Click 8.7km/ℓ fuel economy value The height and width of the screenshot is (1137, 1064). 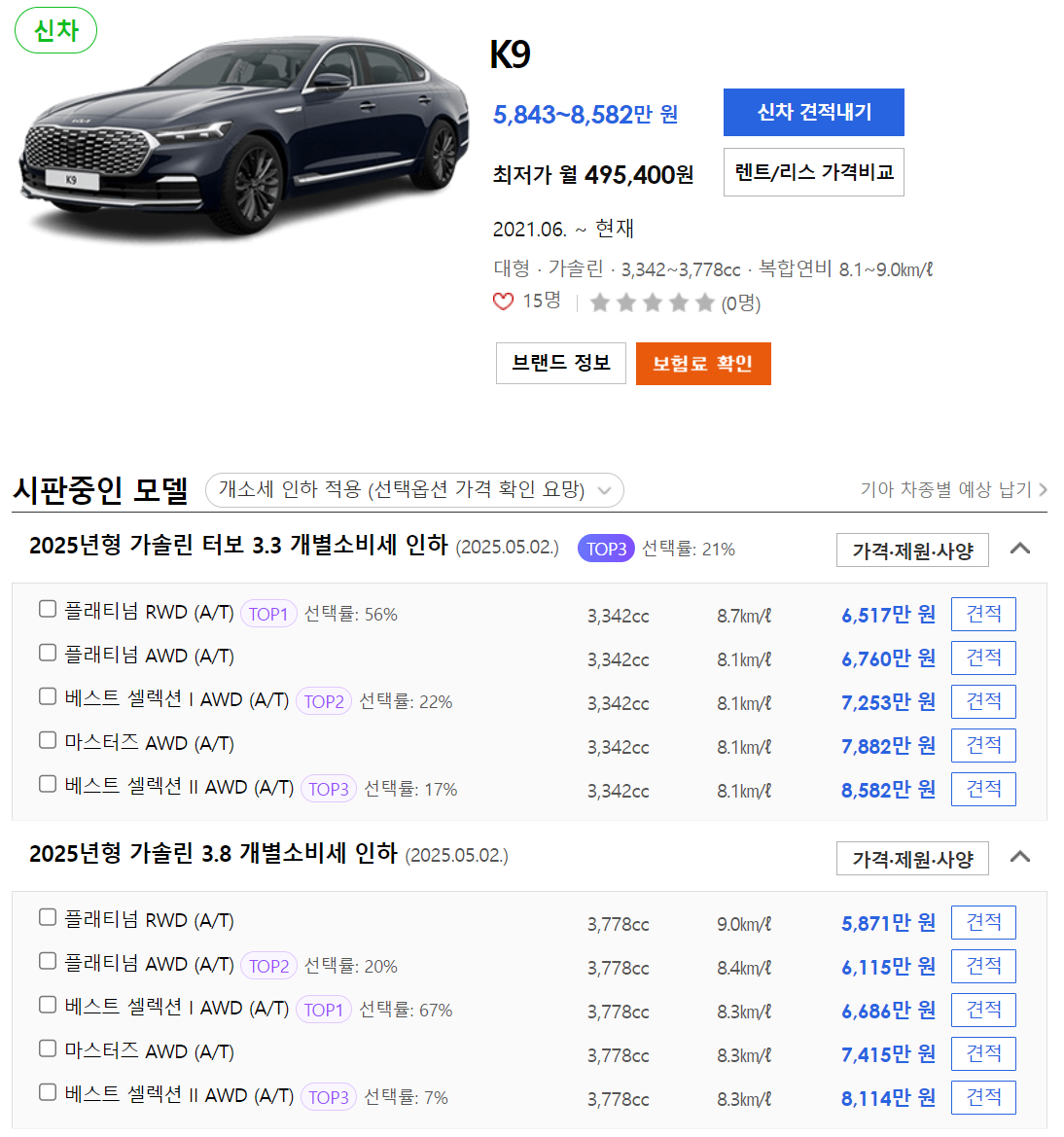pos(744,617)
